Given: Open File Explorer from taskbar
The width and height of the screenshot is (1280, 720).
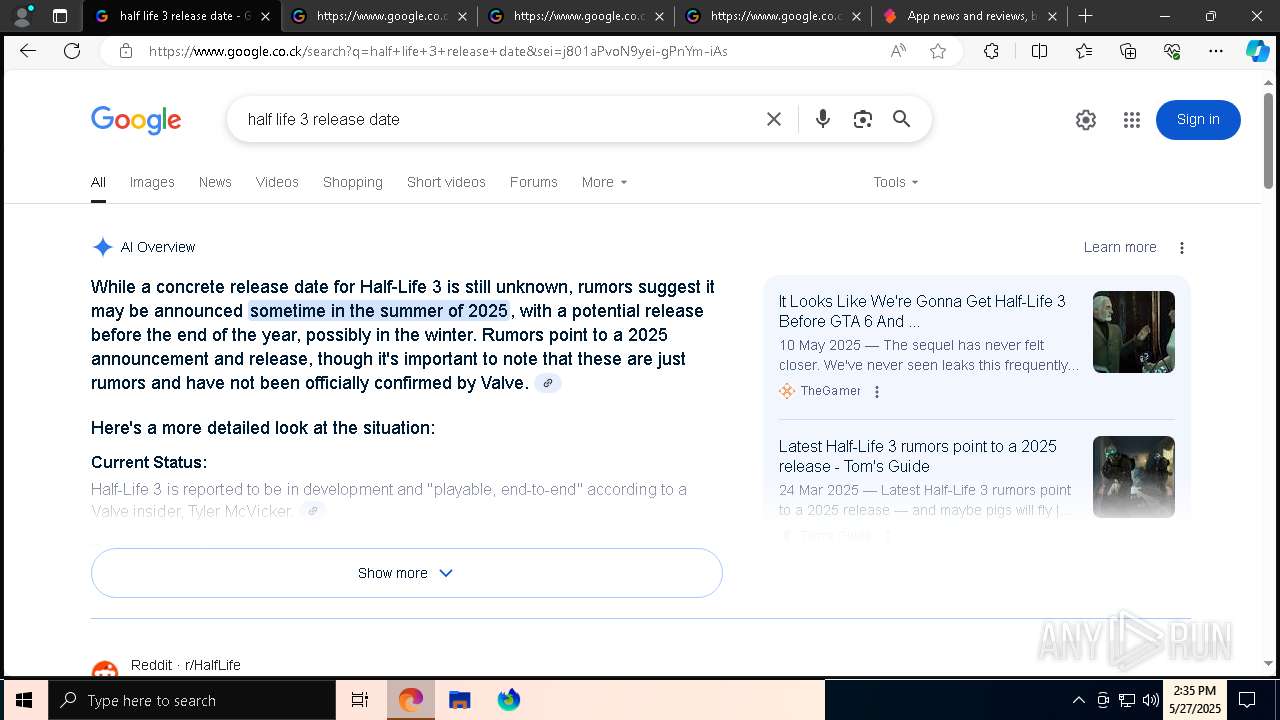Looking at the screenshot, I should click(459, 700).
